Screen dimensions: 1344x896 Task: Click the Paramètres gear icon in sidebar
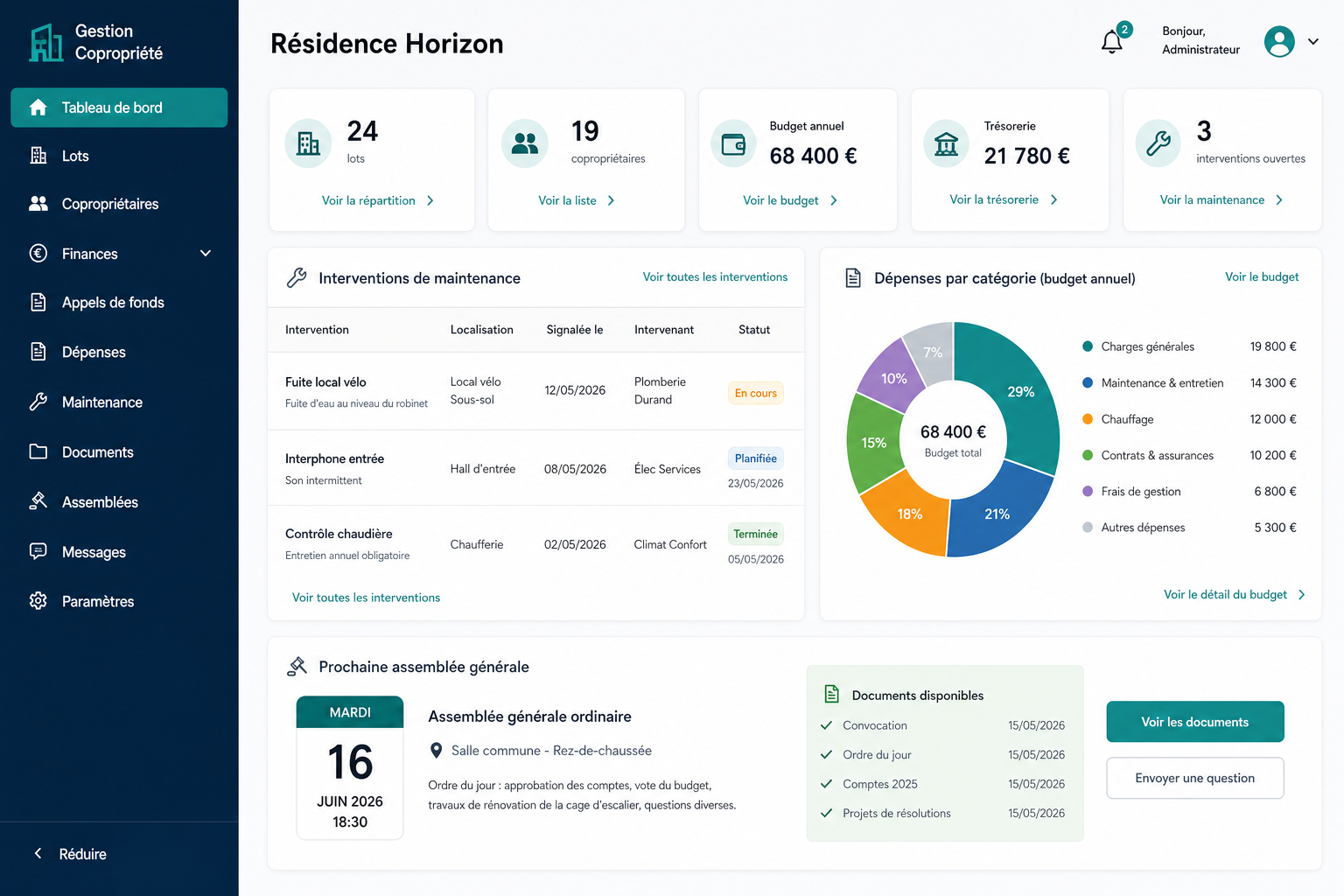38,601
